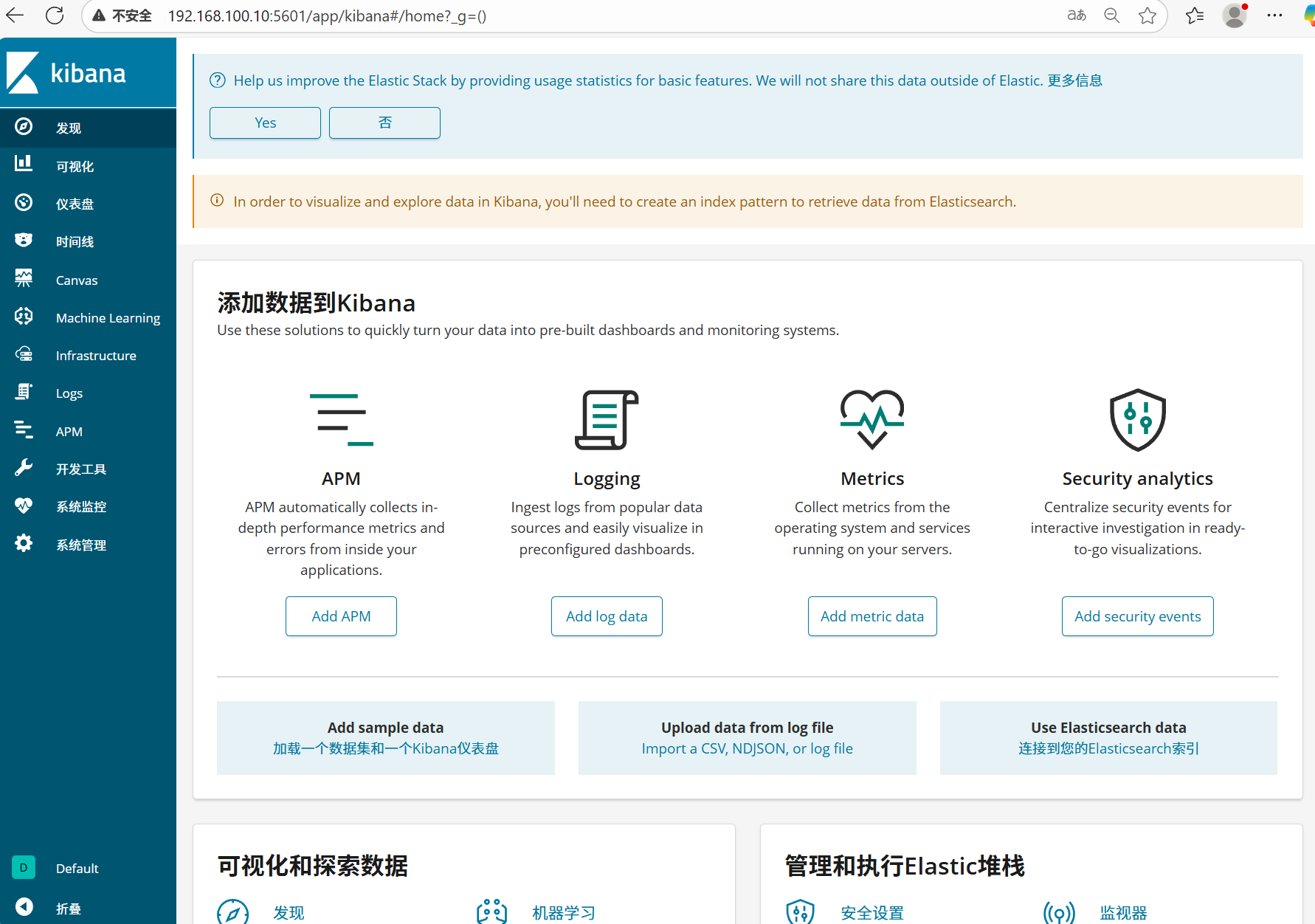Image resolution: width=1315 pixels, height=924 pixels.
Task: Open the browser profile avatar
Action: 1235,15
